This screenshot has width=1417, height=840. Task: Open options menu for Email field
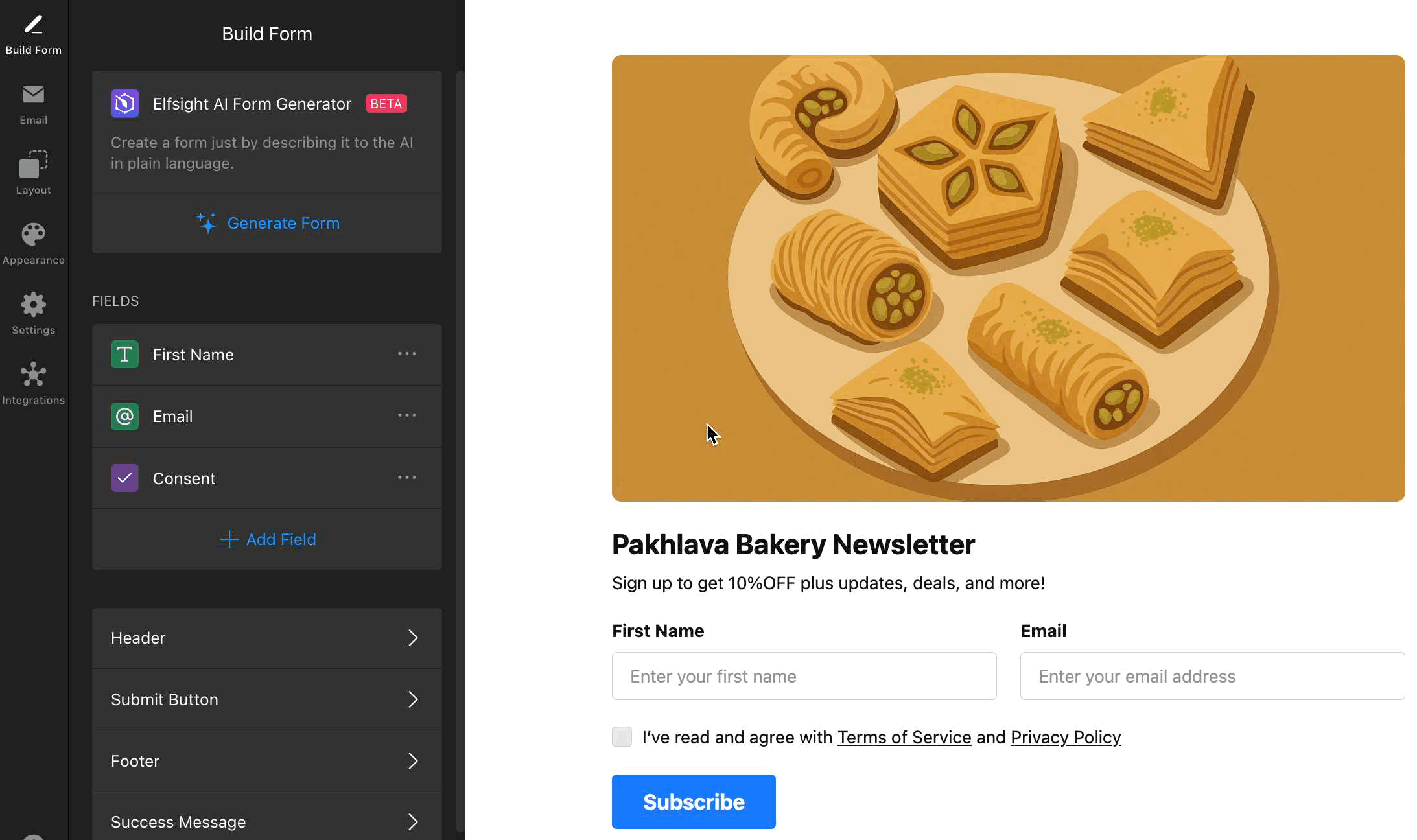407,415
